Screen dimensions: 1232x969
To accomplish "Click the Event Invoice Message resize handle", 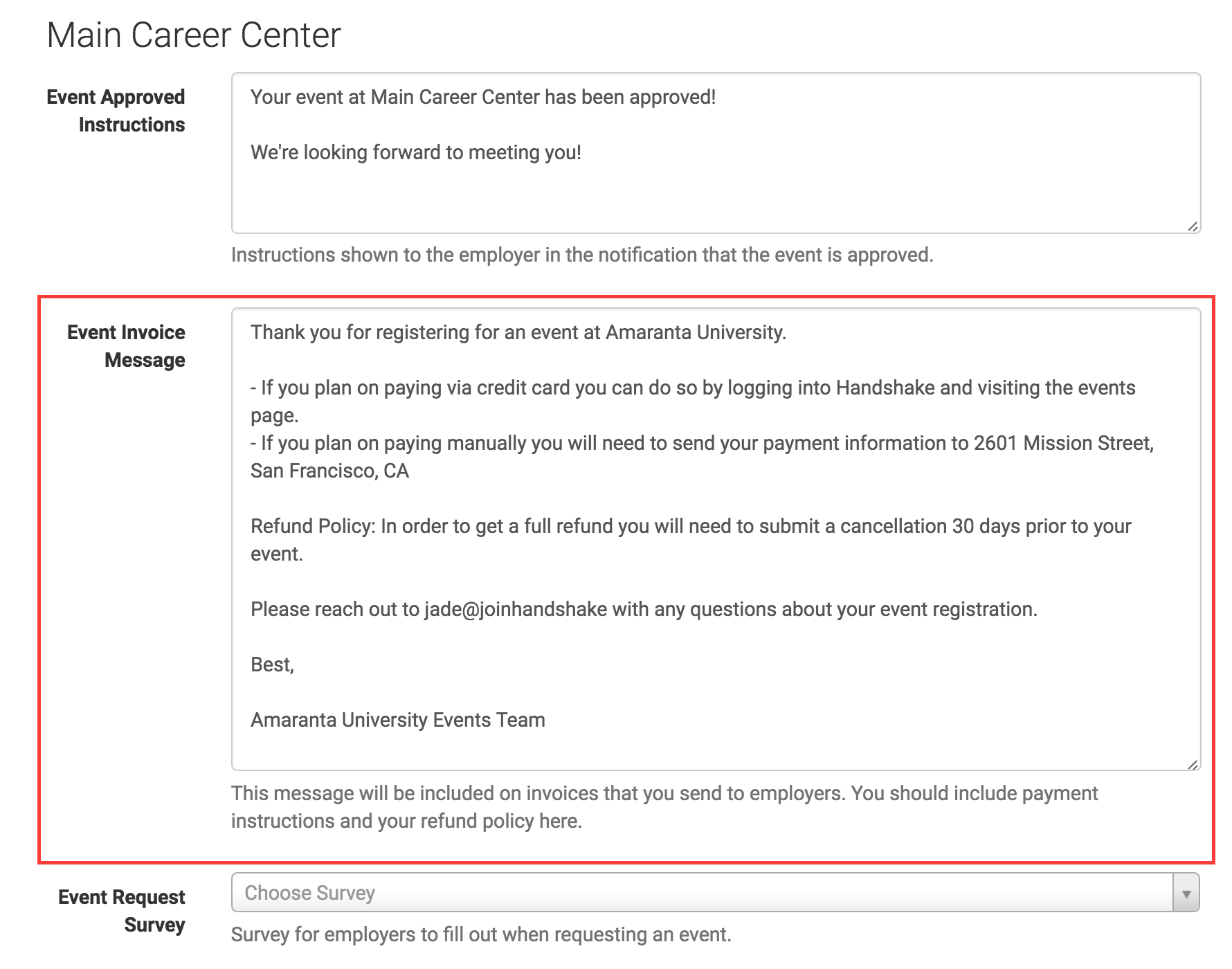I will tap(1193, 764).
